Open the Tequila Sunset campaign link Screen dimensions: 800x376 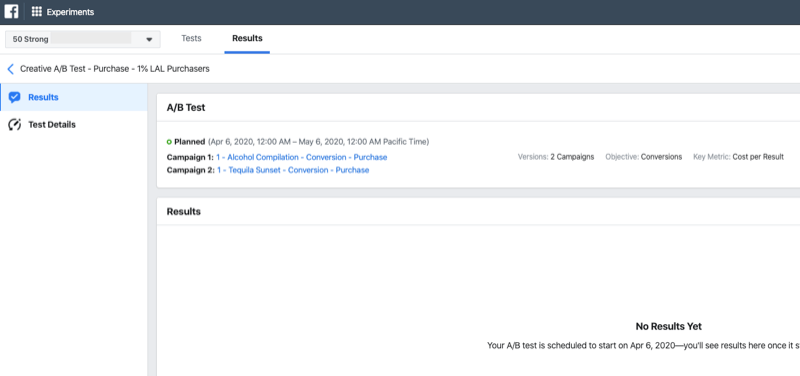[293, 170]
